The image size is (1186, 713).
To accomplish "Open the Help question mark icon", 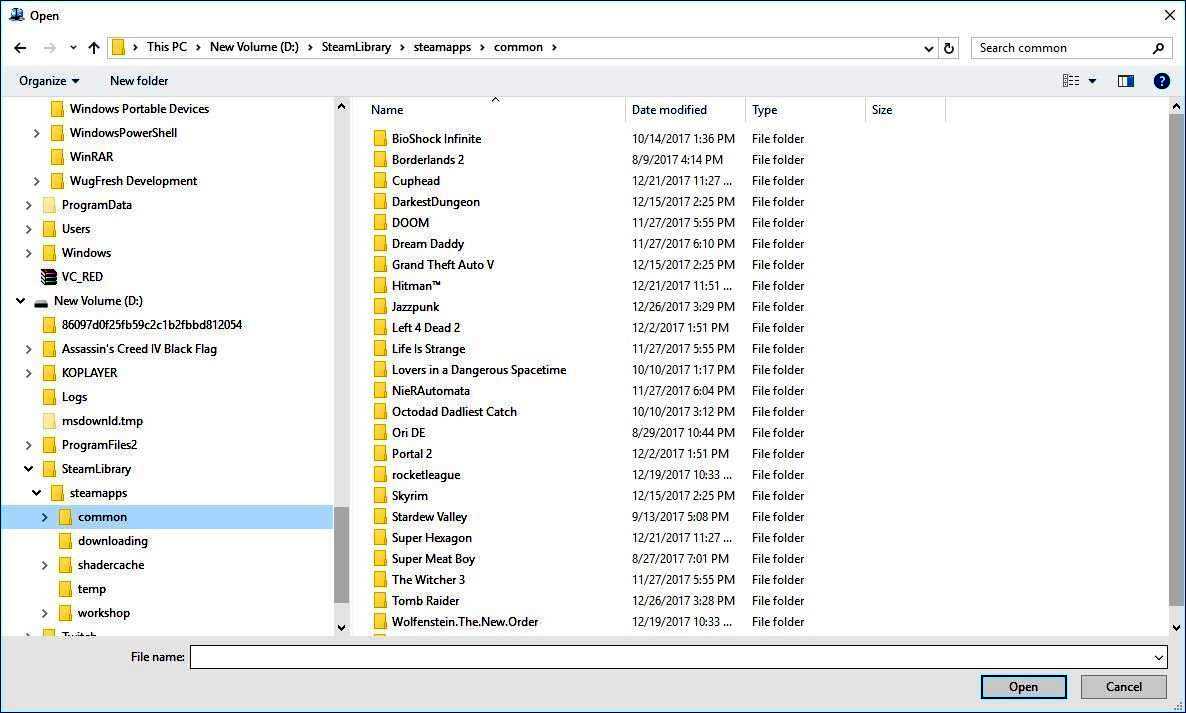I will pyautogui.click(x=1161, y=81).
